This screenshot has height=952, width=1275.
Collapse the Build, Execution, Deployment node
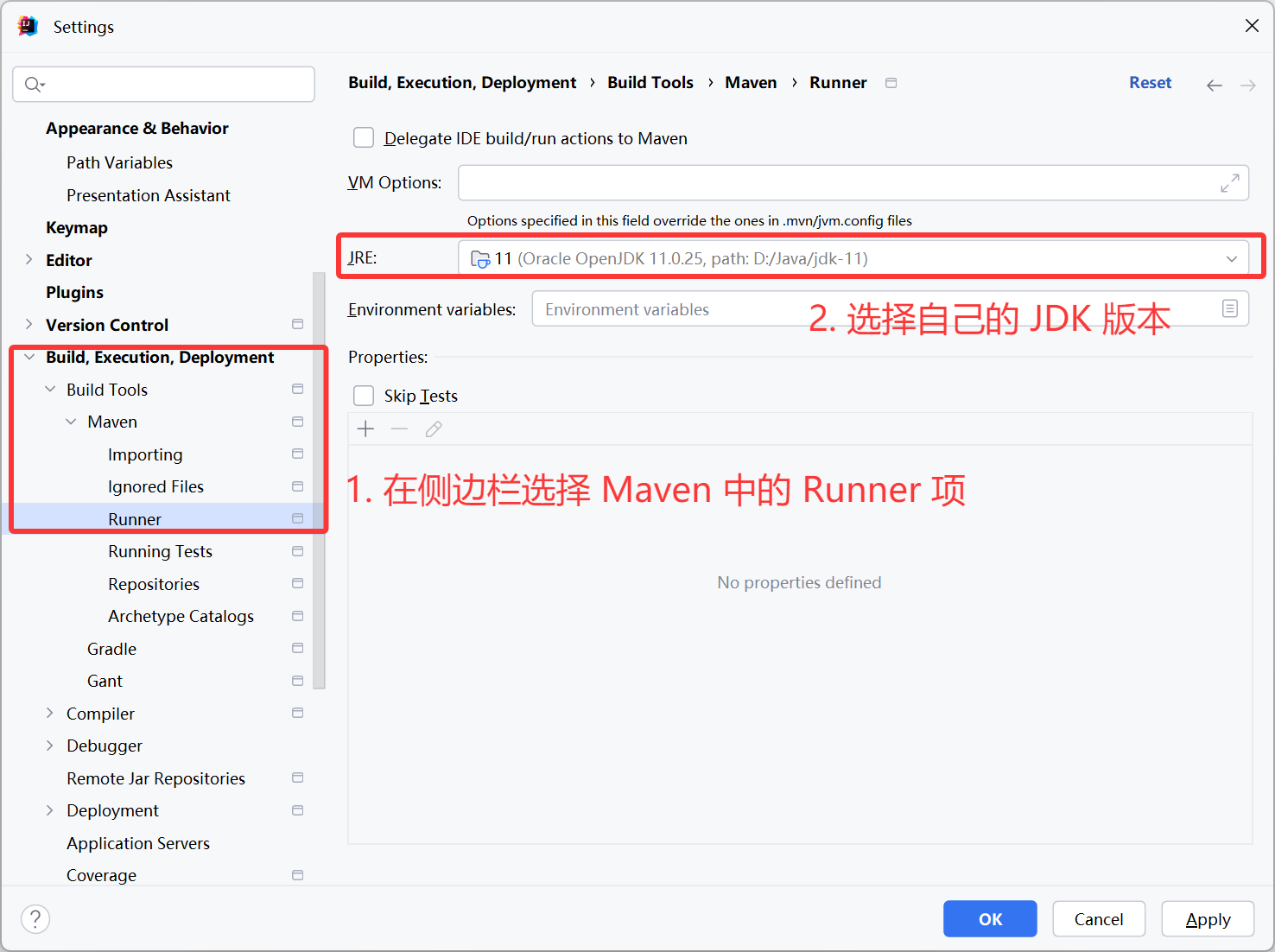29,357
